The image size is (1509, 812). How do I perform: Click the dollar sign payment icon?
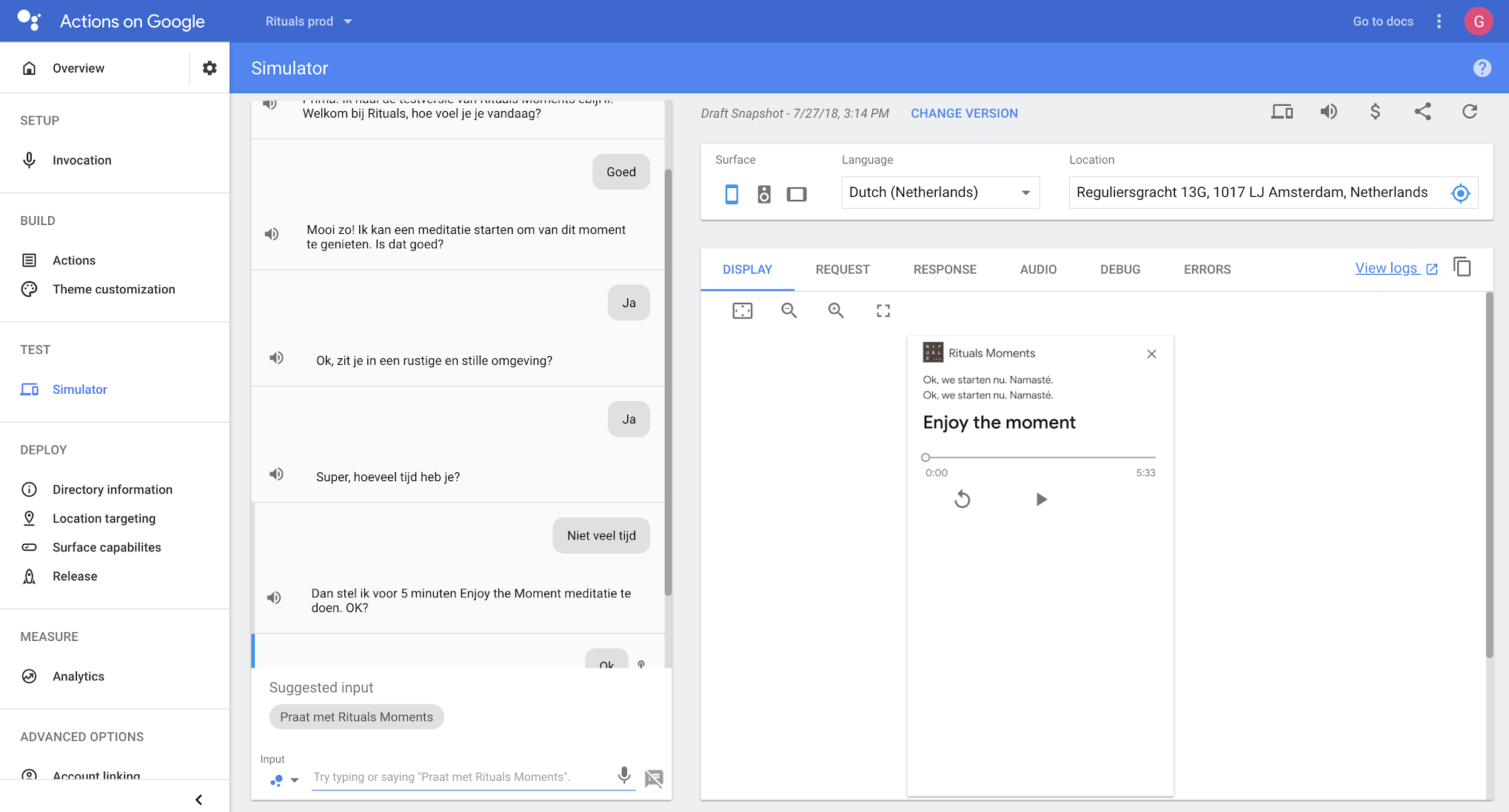point(1375,112)
